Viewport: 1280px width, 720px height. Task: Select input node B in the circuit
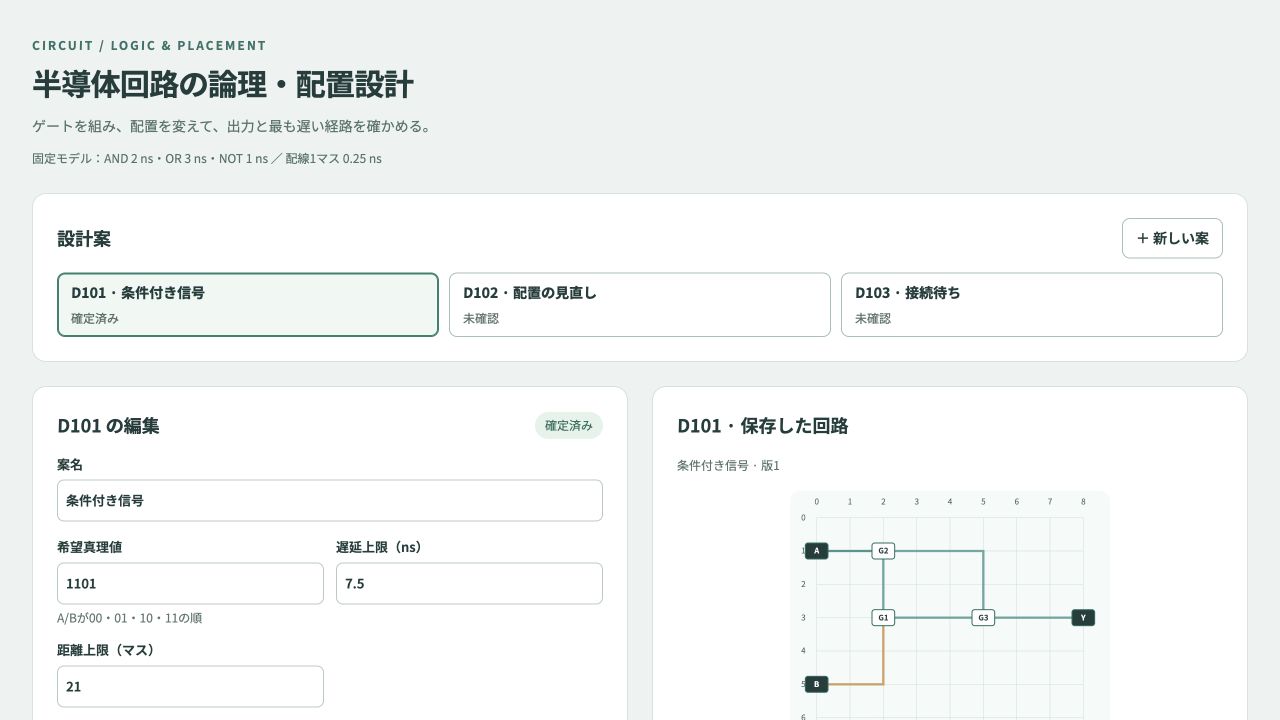[817, 684]
